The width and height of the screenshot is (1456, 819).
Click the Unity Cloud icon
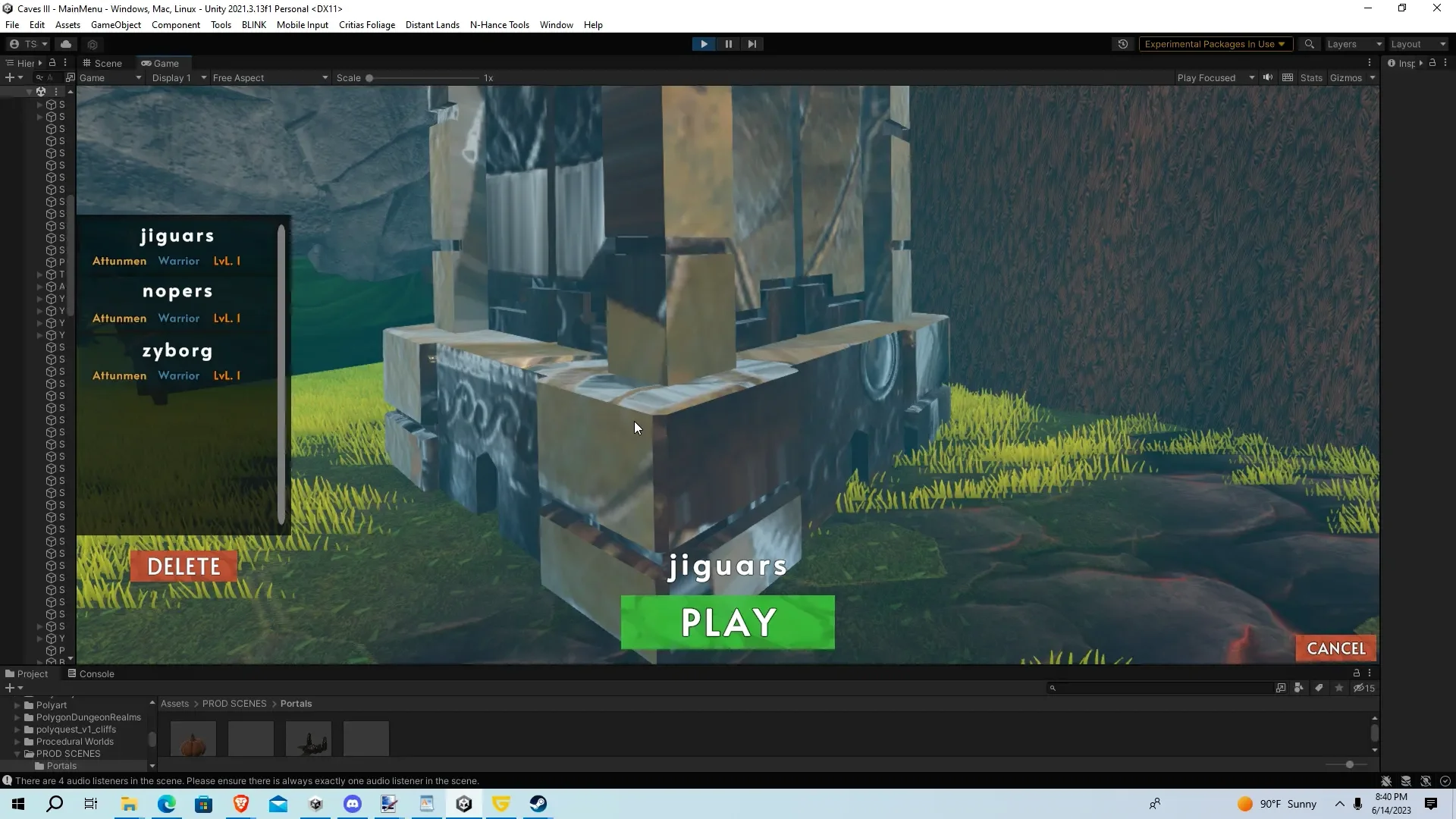tap(66, 44)
